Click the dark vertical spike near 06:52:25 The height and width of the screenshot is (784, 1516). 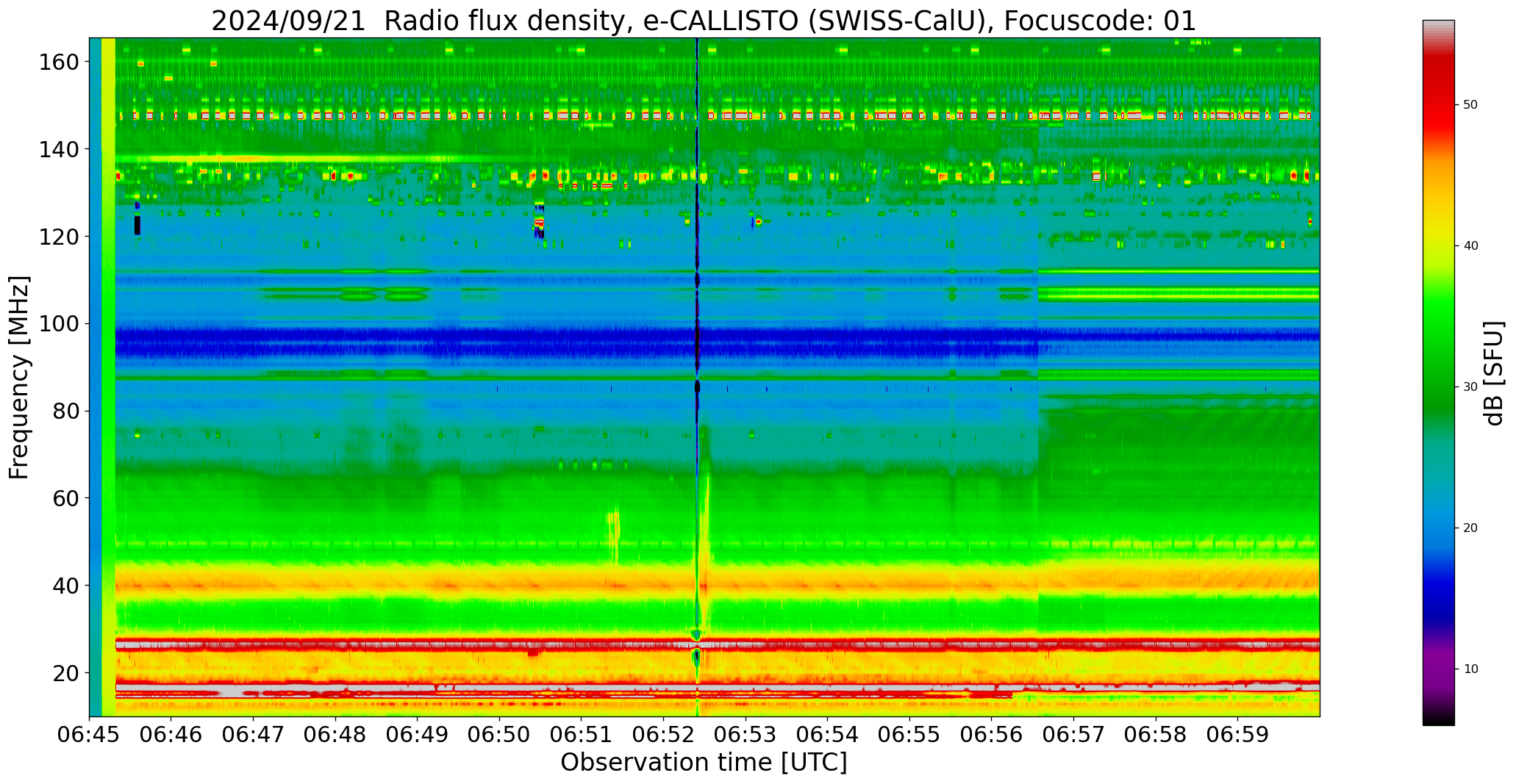(697, 377)
